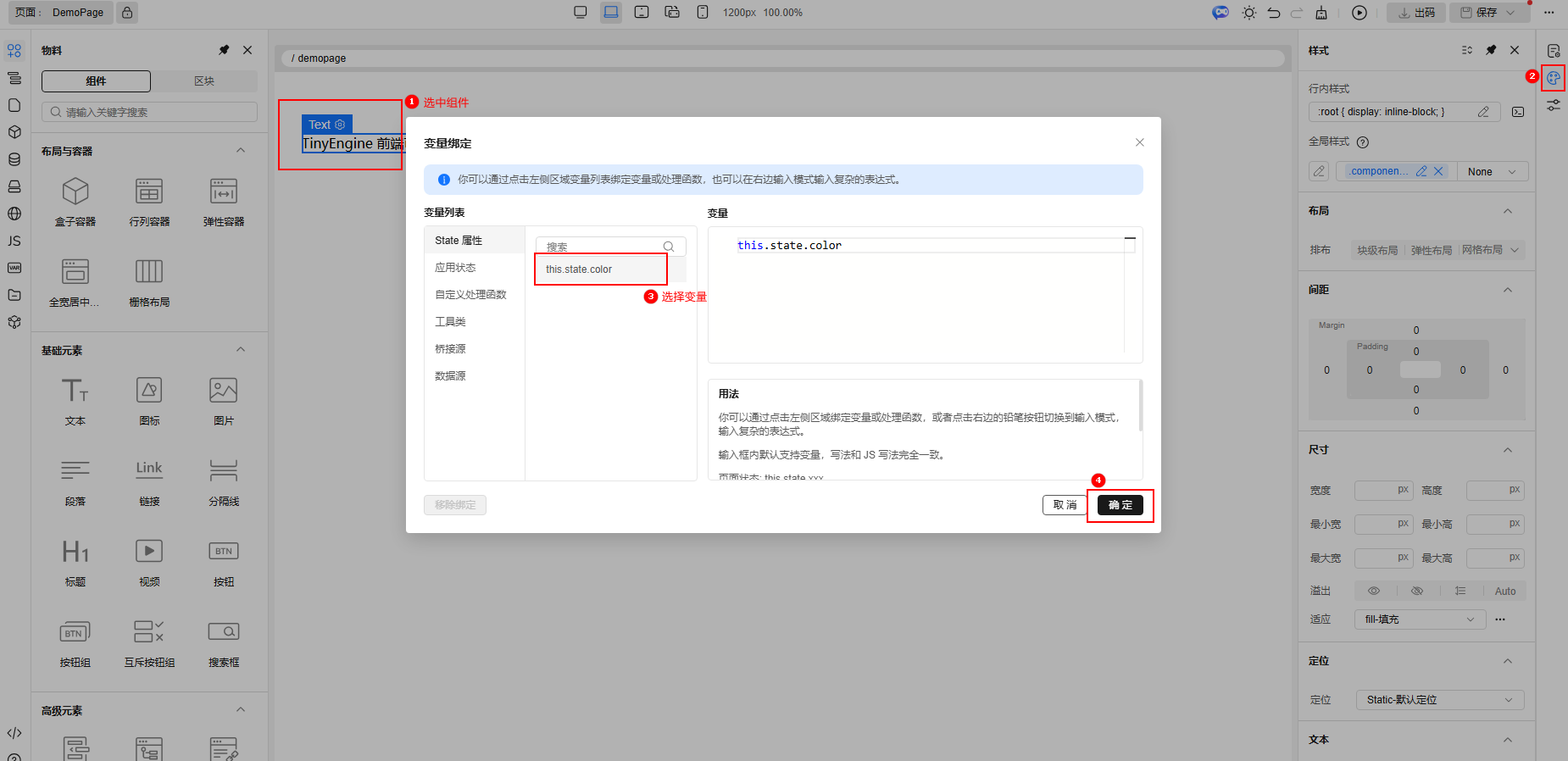Click the search field in the variable list
Screen dimensions: 1568x761
602,247
